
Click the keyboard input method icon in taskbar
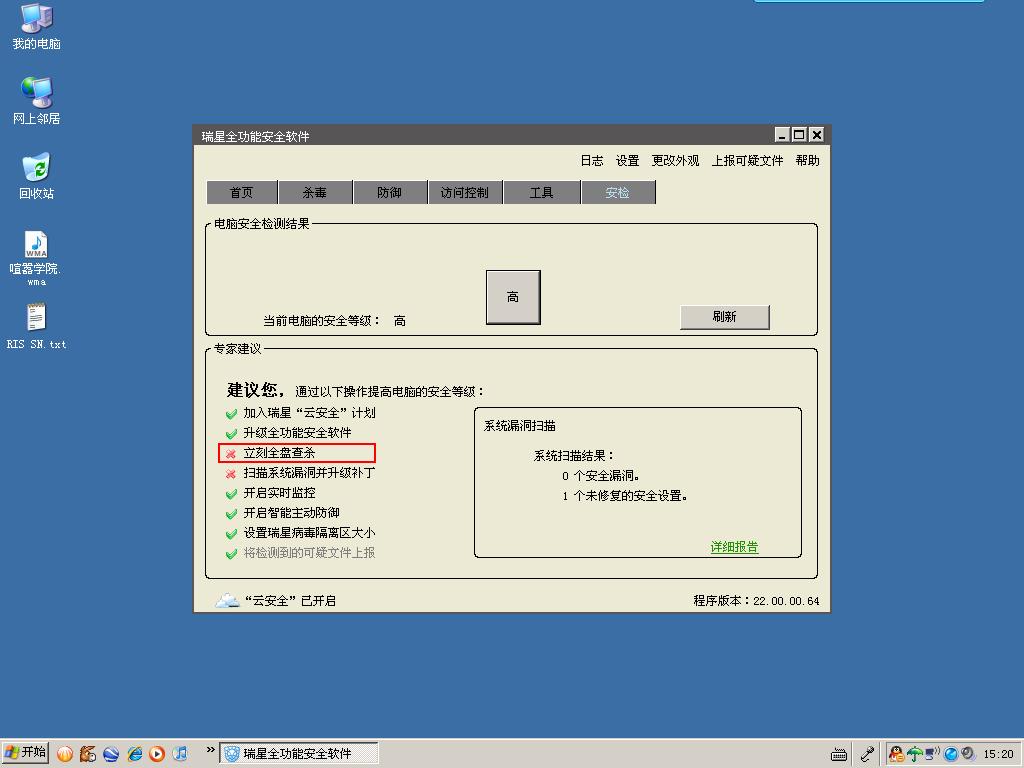click(x=839, y=755)
